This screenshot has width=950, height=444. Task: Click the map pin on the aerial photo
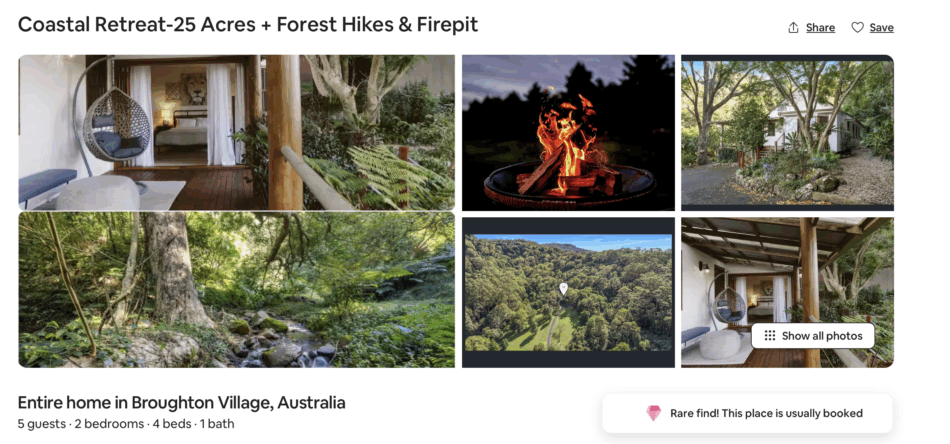[x=563, y=289]
